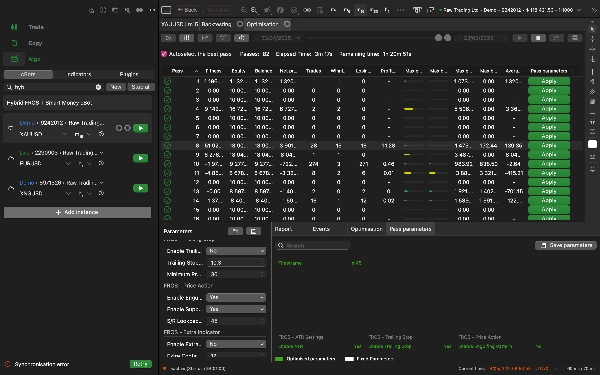Viewport: 600px width, 375px height.
Task: Switch to the cBots tab
Action: (x=28, y=74)
